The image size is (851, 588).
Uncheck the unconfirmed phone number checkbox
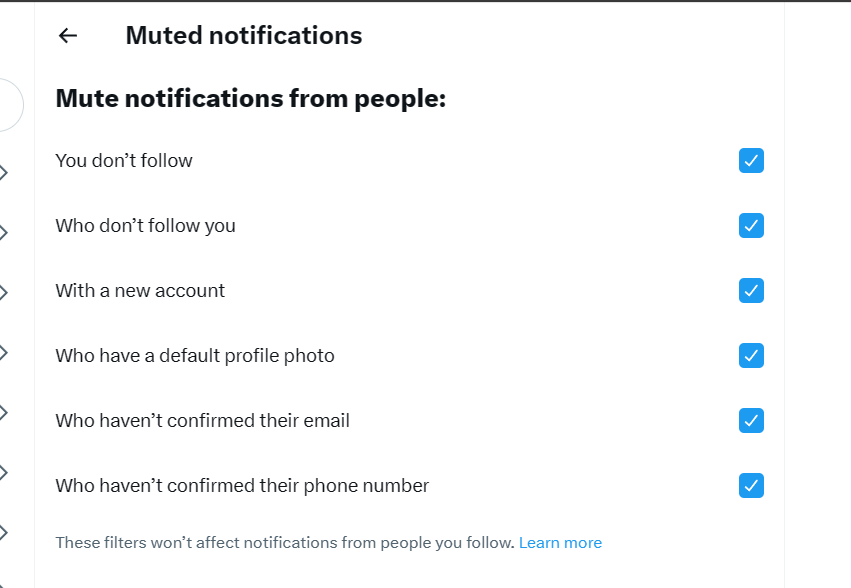tap(751, 486)
